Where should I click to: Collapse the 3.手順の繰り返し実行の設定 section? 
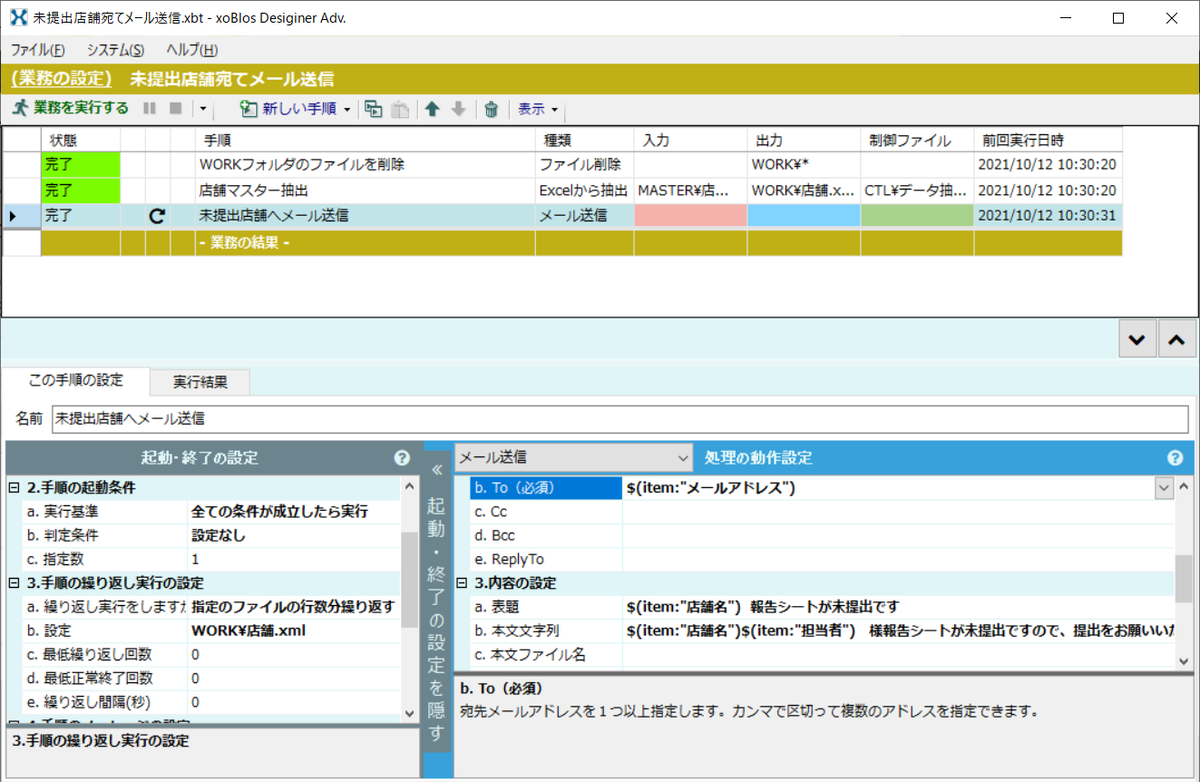[x=14, y=583]
